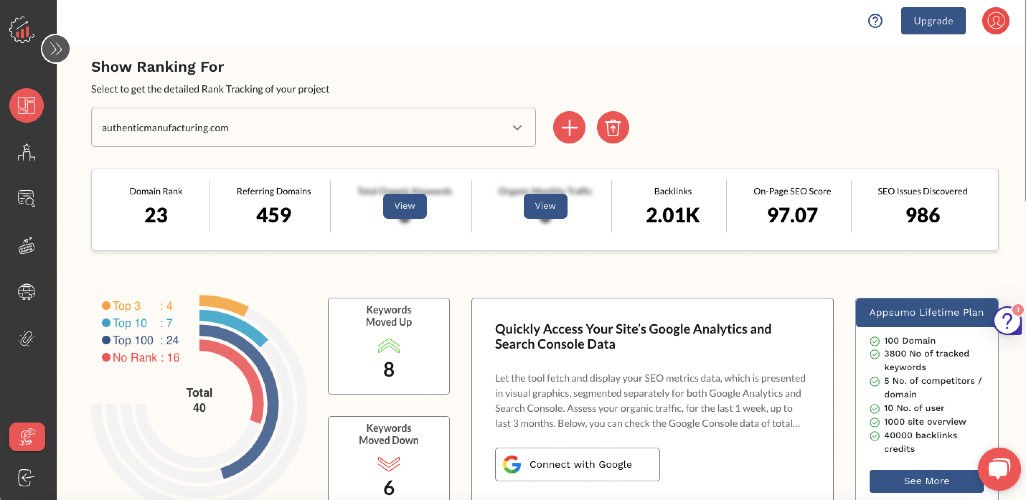Click the orange Top 3 chart arc
This screenshot has width=1026, height=500.
click(x=224, y=306)
